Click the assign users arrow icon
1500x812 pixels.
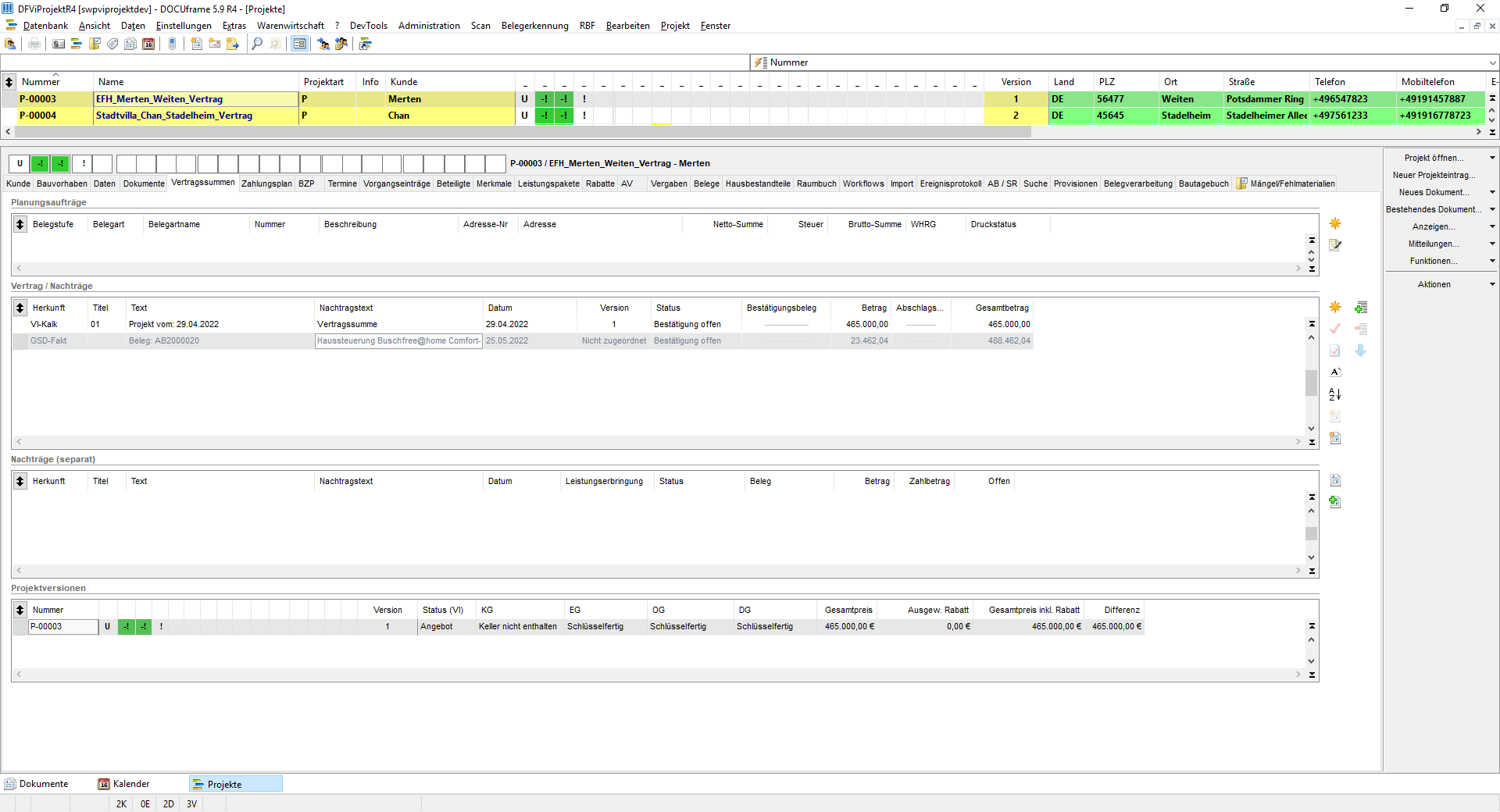coord(323,45)
